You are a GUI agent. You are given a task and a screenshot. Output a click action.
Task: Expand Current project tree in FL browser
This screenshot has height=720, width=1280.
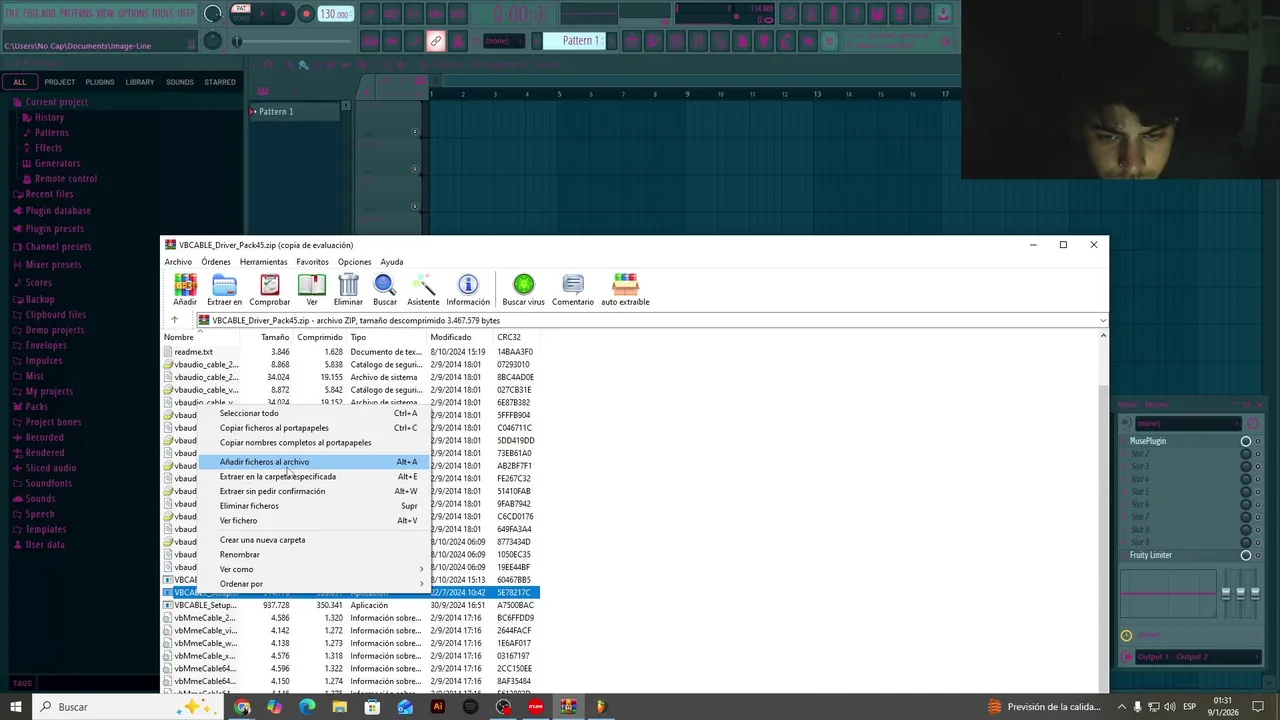point(56,102)
